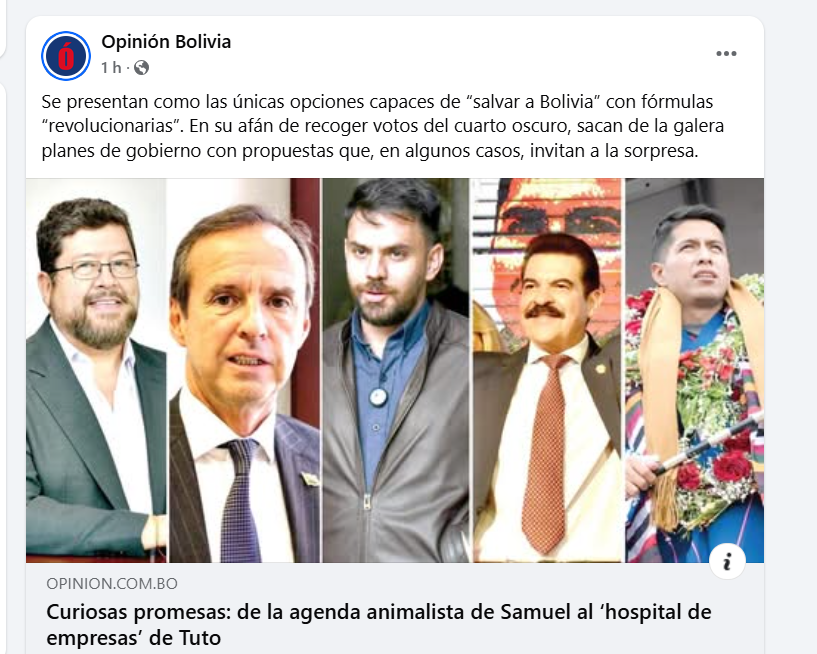
Task: Open photo panel of mustached man, red tie
Action: click(548, 370)
